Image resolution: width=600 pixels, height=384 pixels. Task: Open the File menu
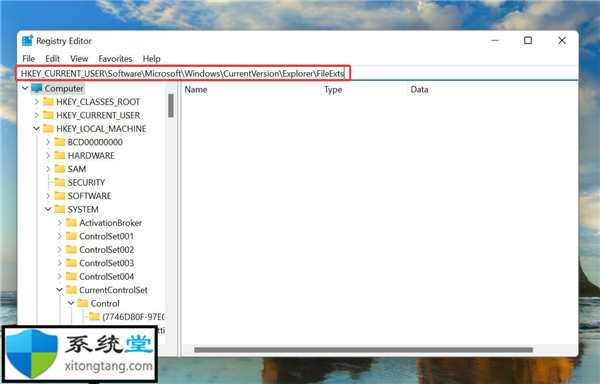coord(29,59)
